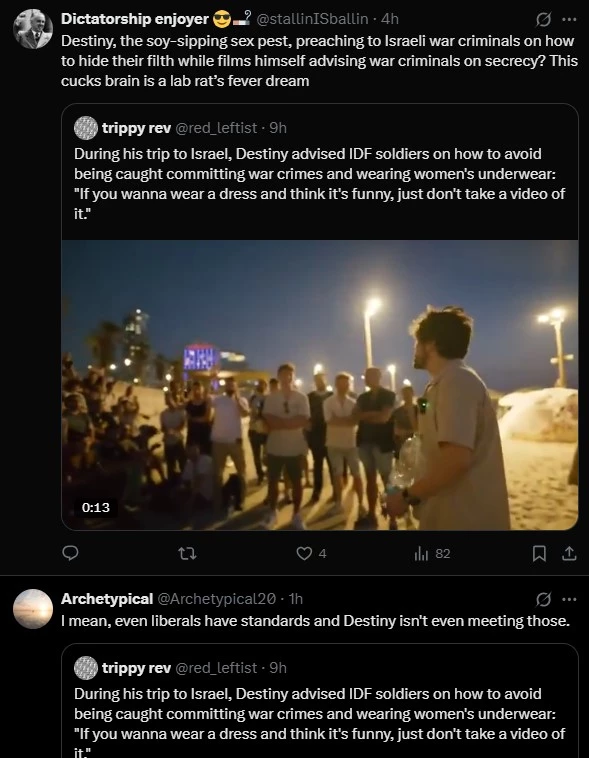Reply to the Dictatorship enjoyer tweet
The width and height of the screenshot is (589, 758).
[x=71, y=553]
